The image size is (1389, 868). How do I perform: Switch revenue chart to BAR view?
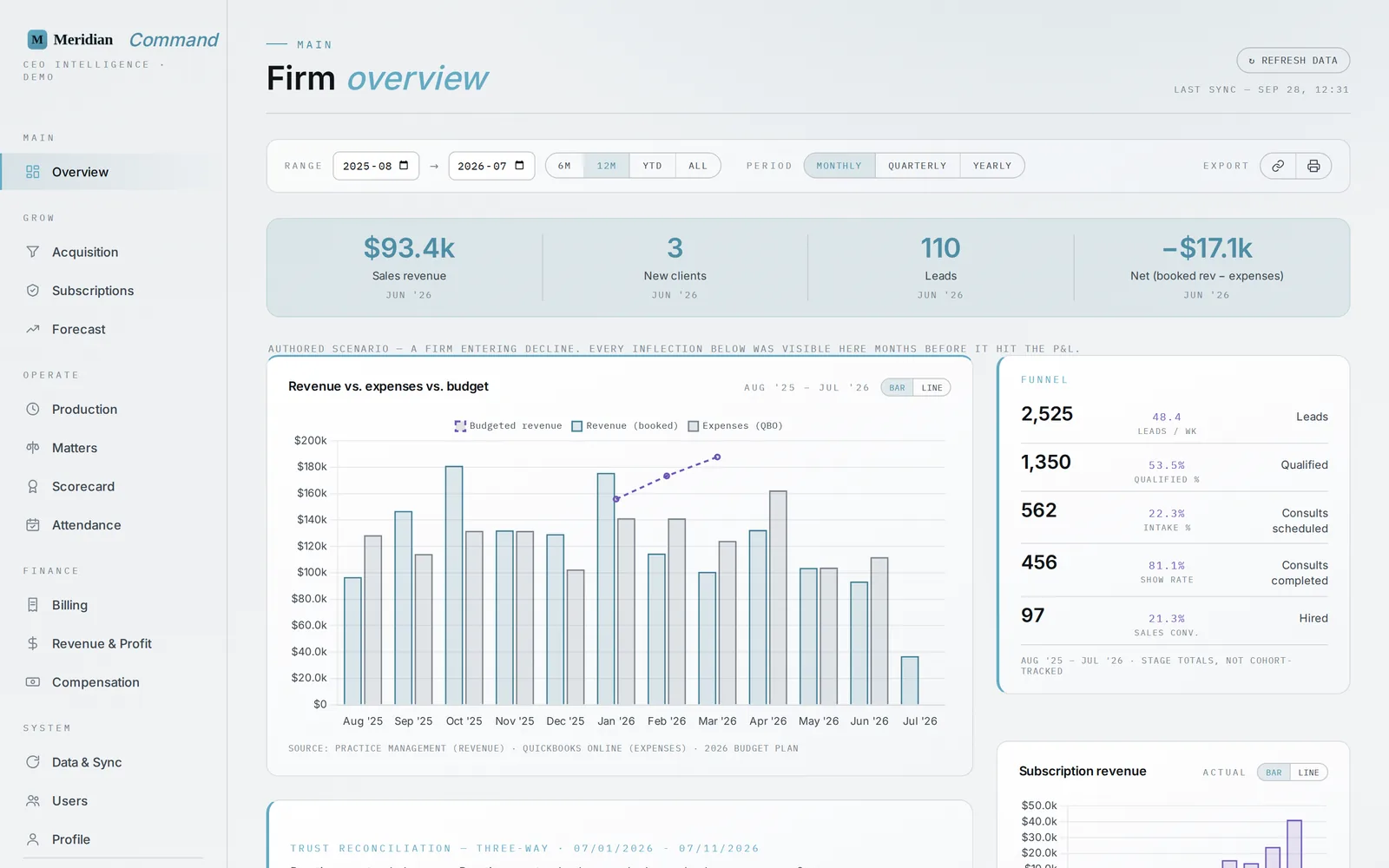897,388
